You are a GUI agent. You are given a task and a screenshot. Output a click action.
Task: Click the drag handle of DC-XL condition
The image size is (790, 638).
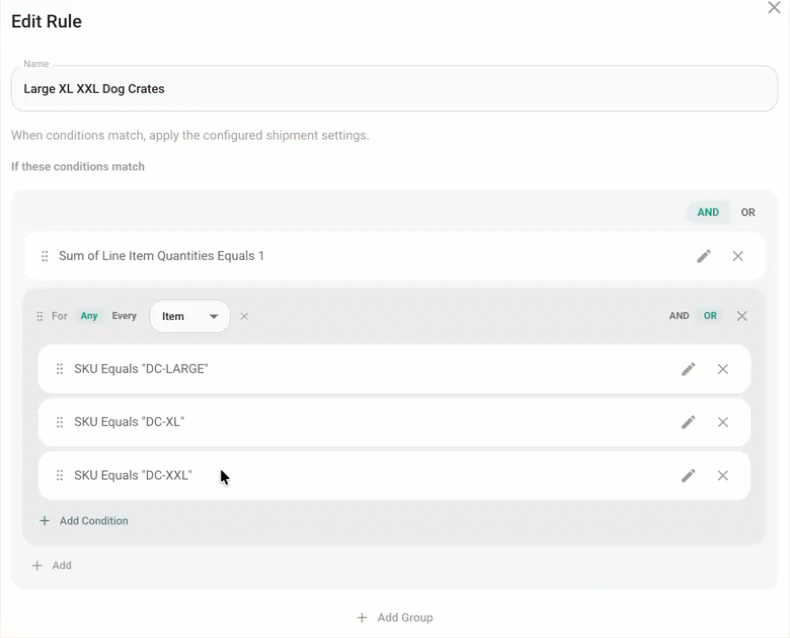(x=59, y=422)
